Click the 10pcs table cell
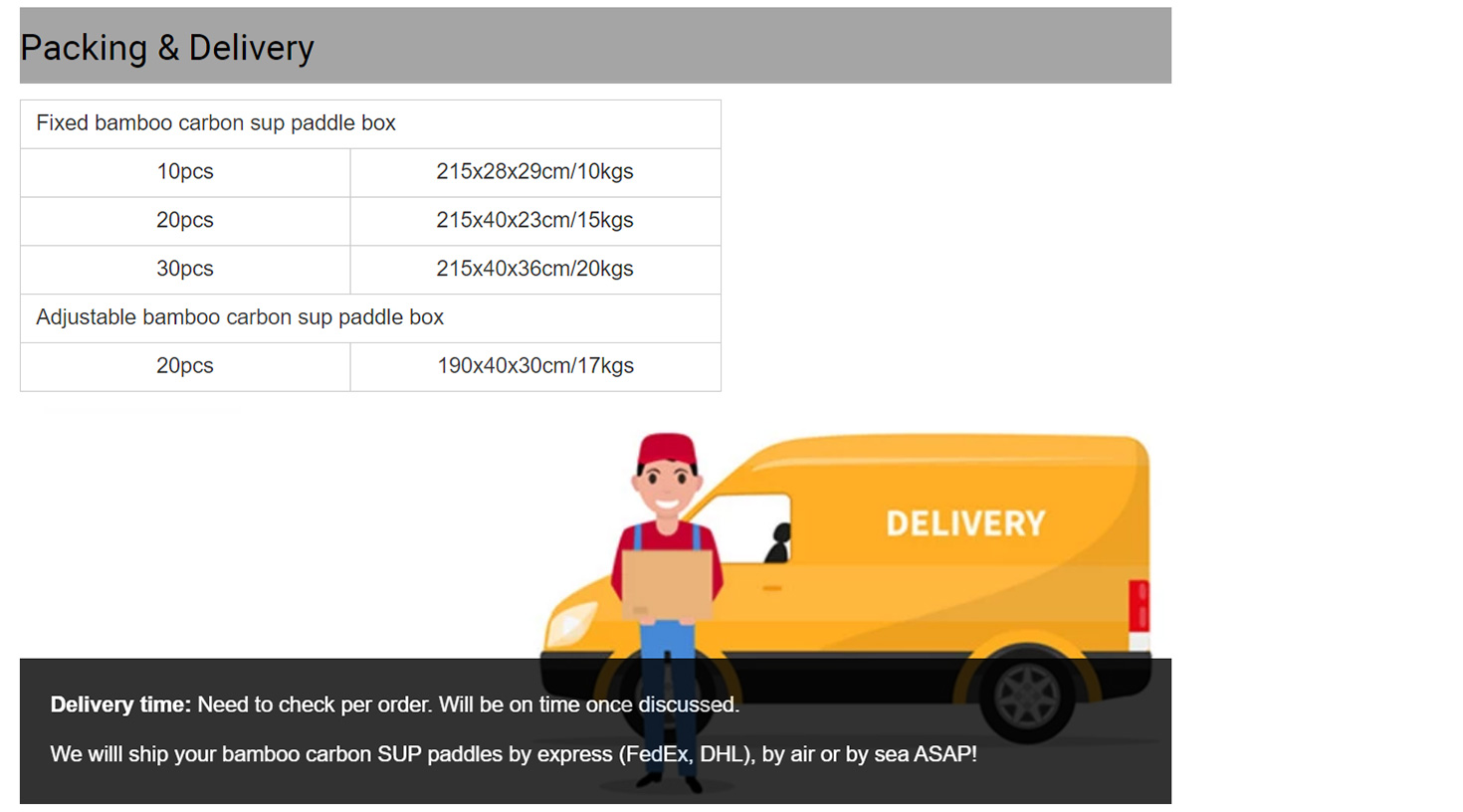 point(185,172)
